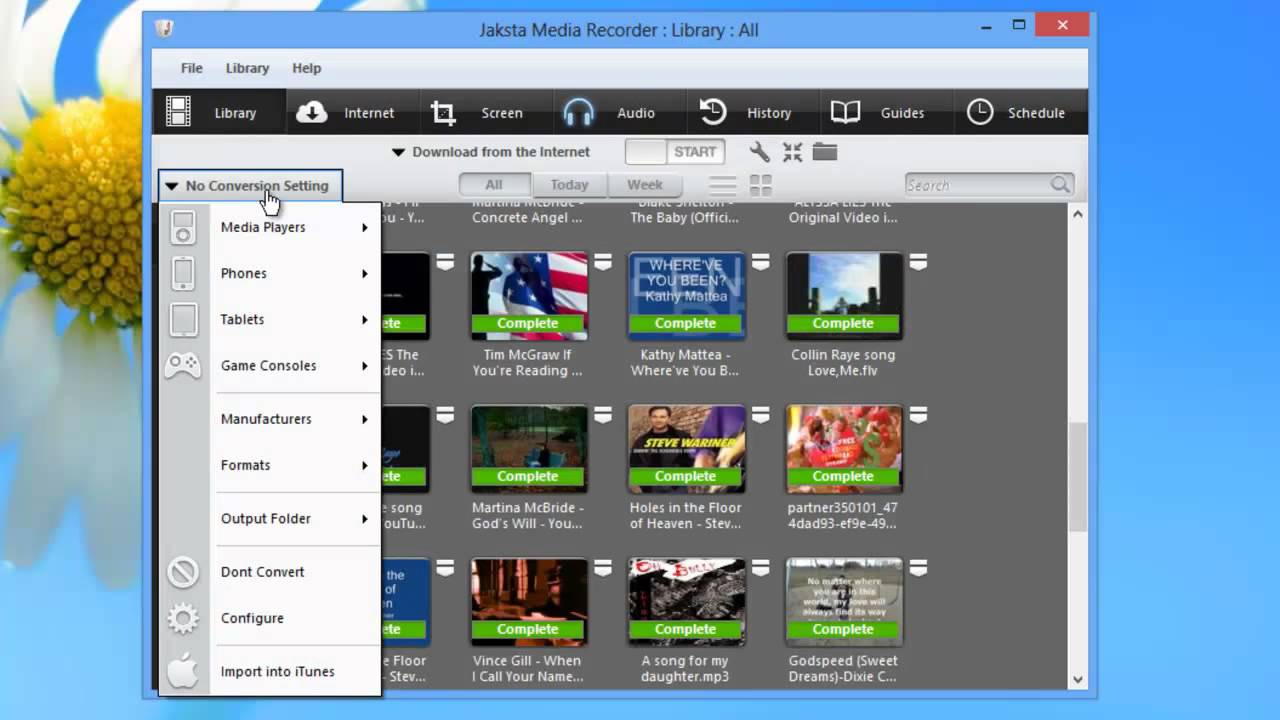Filter library to Today
The image size is (1280, 720).
click(569, 185)
